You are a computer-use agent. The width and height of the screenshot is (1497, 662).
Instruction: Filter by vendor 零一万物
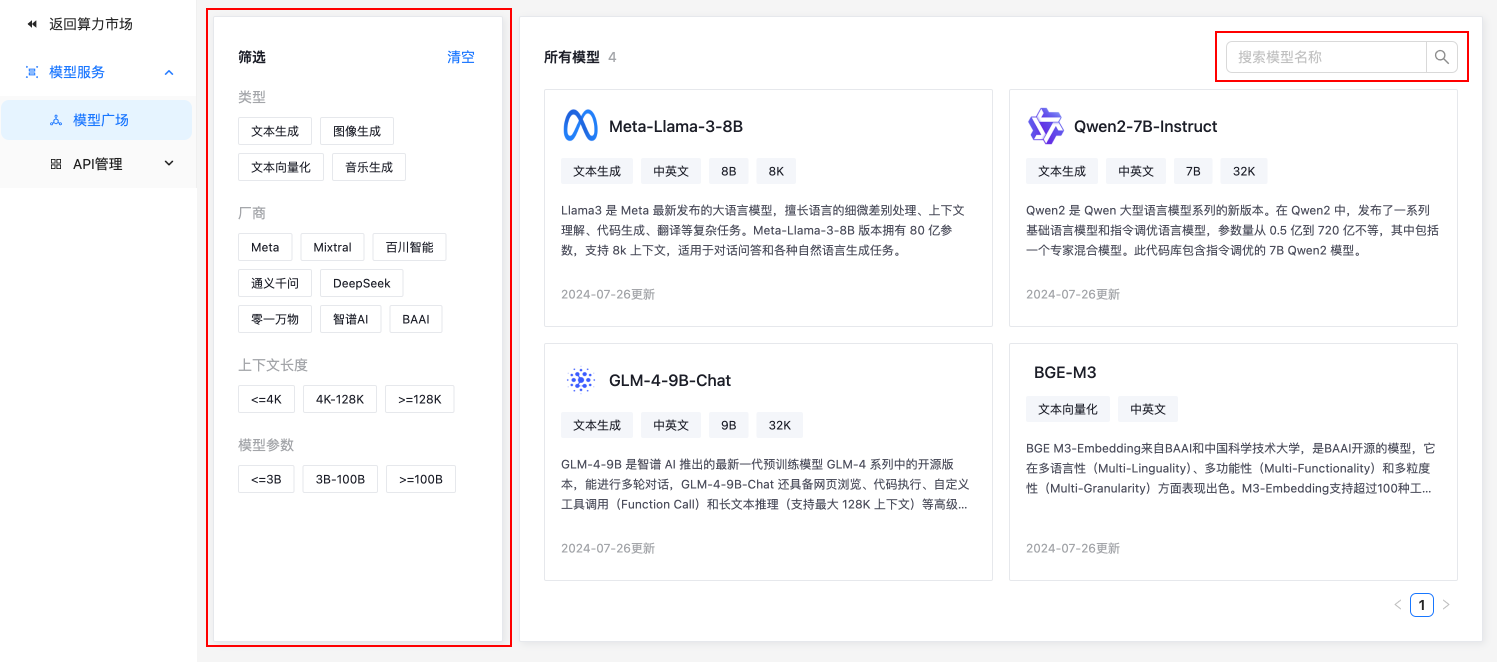point(275,319)
